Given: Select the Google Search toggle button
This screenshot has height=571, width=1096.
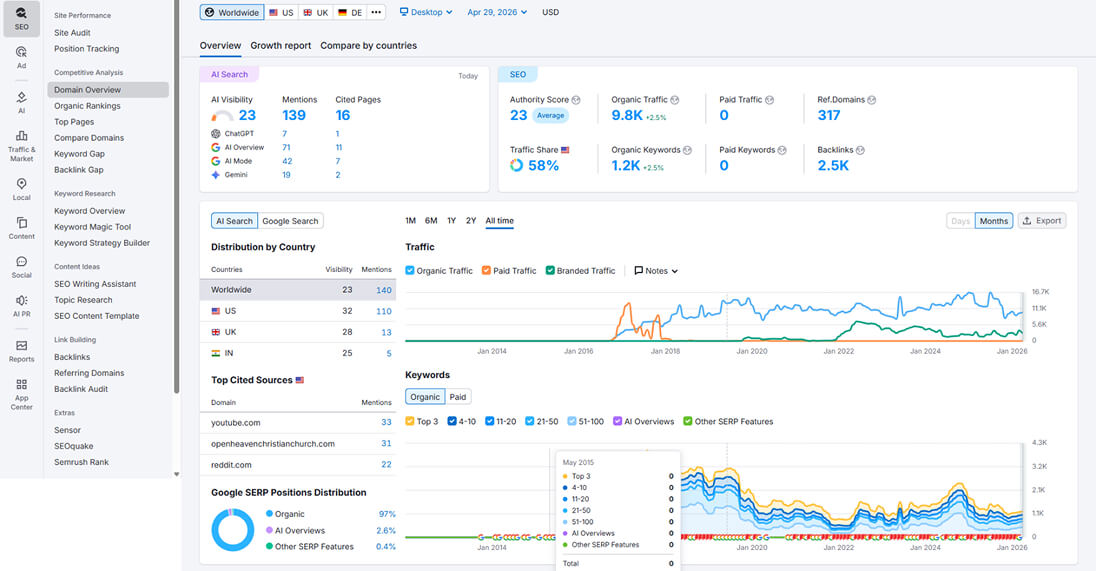Looking at the screenshot, I should [x=290, y=221].
